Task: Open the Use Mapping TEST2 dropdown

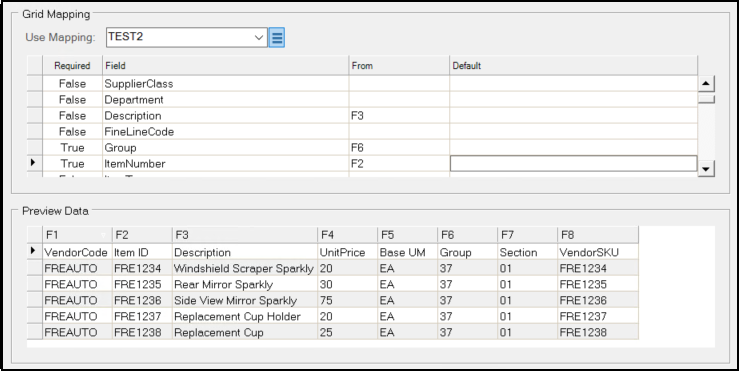Action: pos(187,37)
